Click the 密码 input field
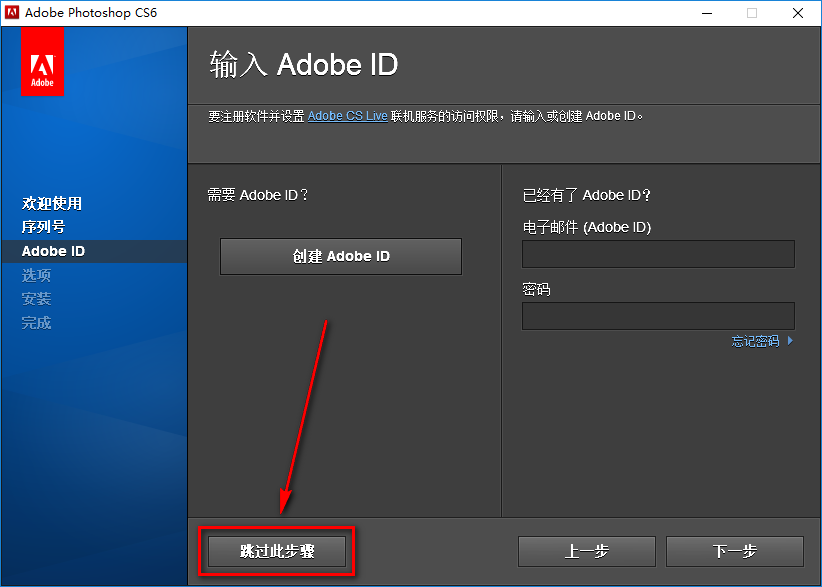The width and height of the screenshot is (822, 587). (657, 316)
